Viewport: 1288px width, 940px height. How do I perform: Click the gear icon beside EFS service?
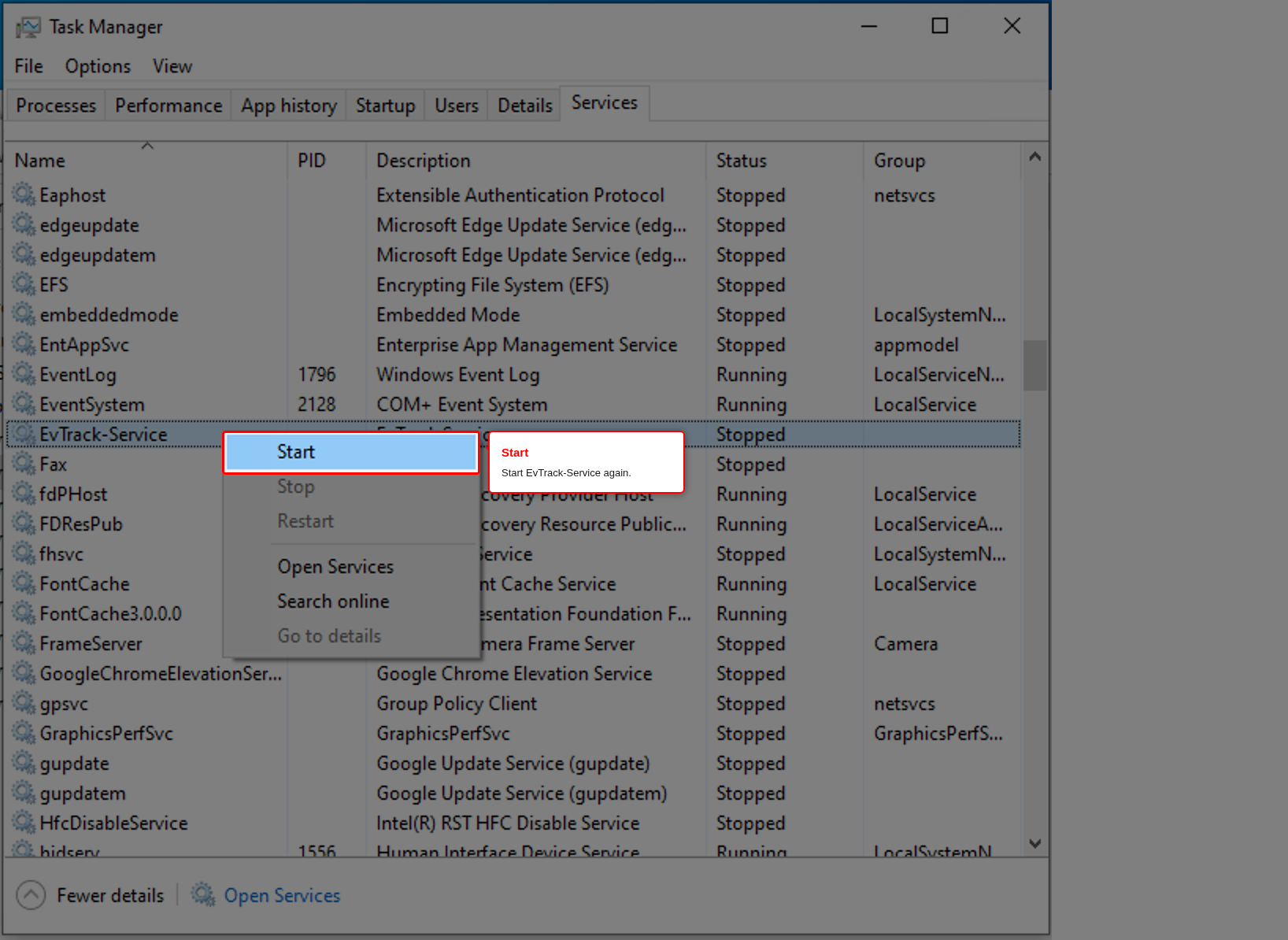click(24, 284)
